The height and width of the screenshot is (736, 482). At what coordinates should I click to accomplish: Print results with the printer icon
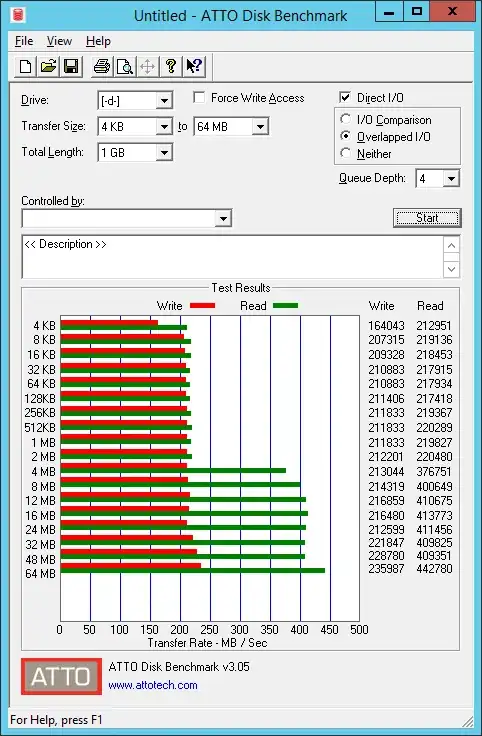coord(102,67)
